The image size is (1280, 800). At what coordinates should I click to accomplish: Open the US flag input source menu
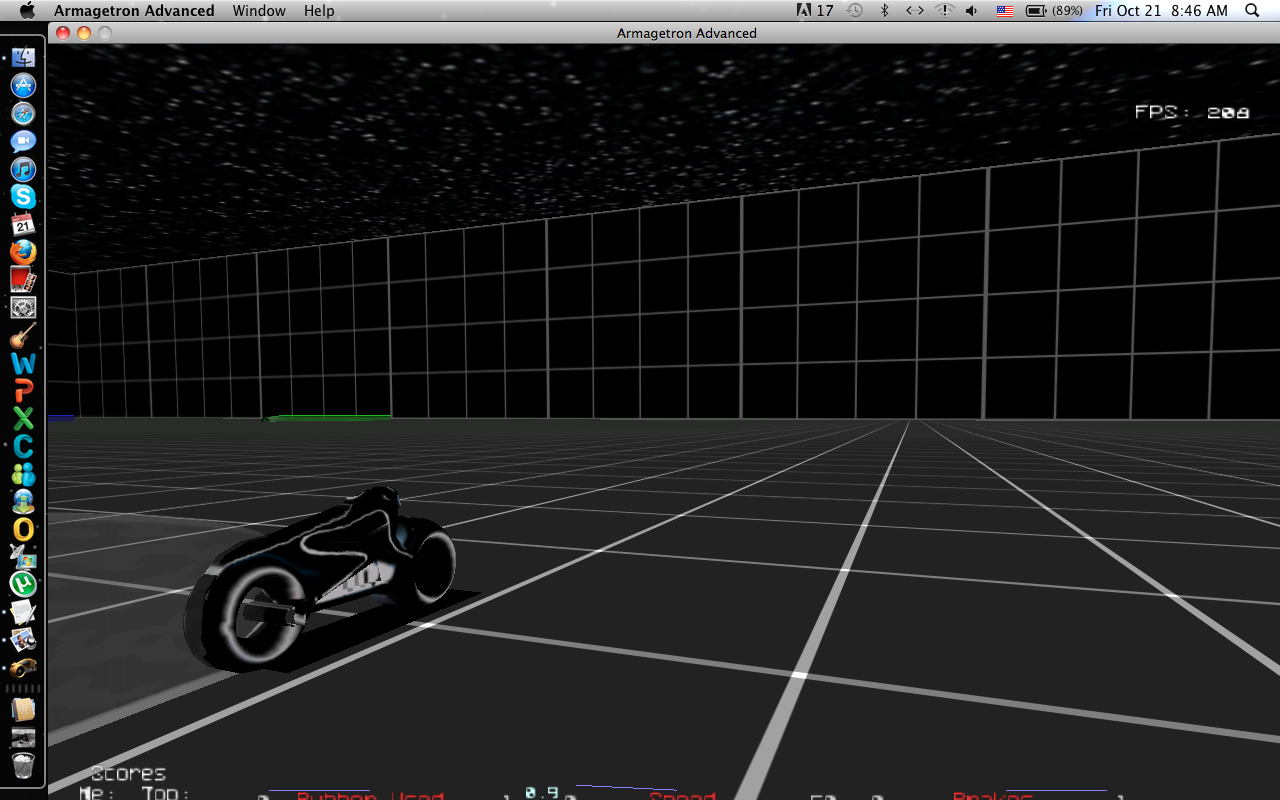click(1004, 11)
